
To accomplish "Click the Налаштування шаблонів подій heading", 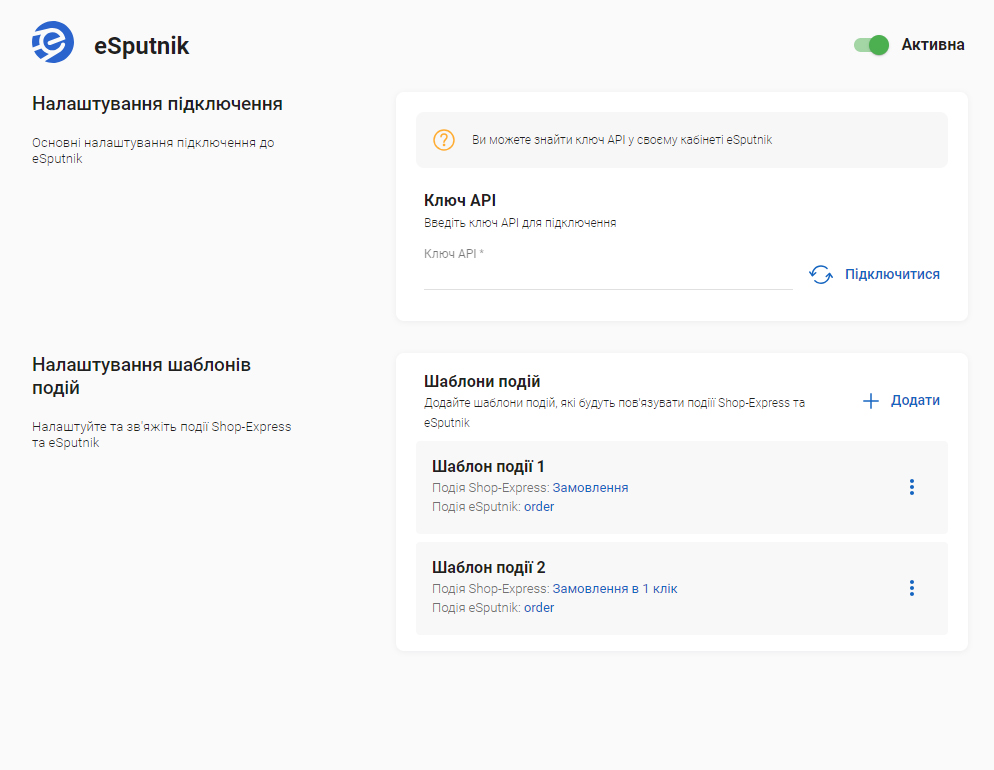I will [x=141, y=376].
